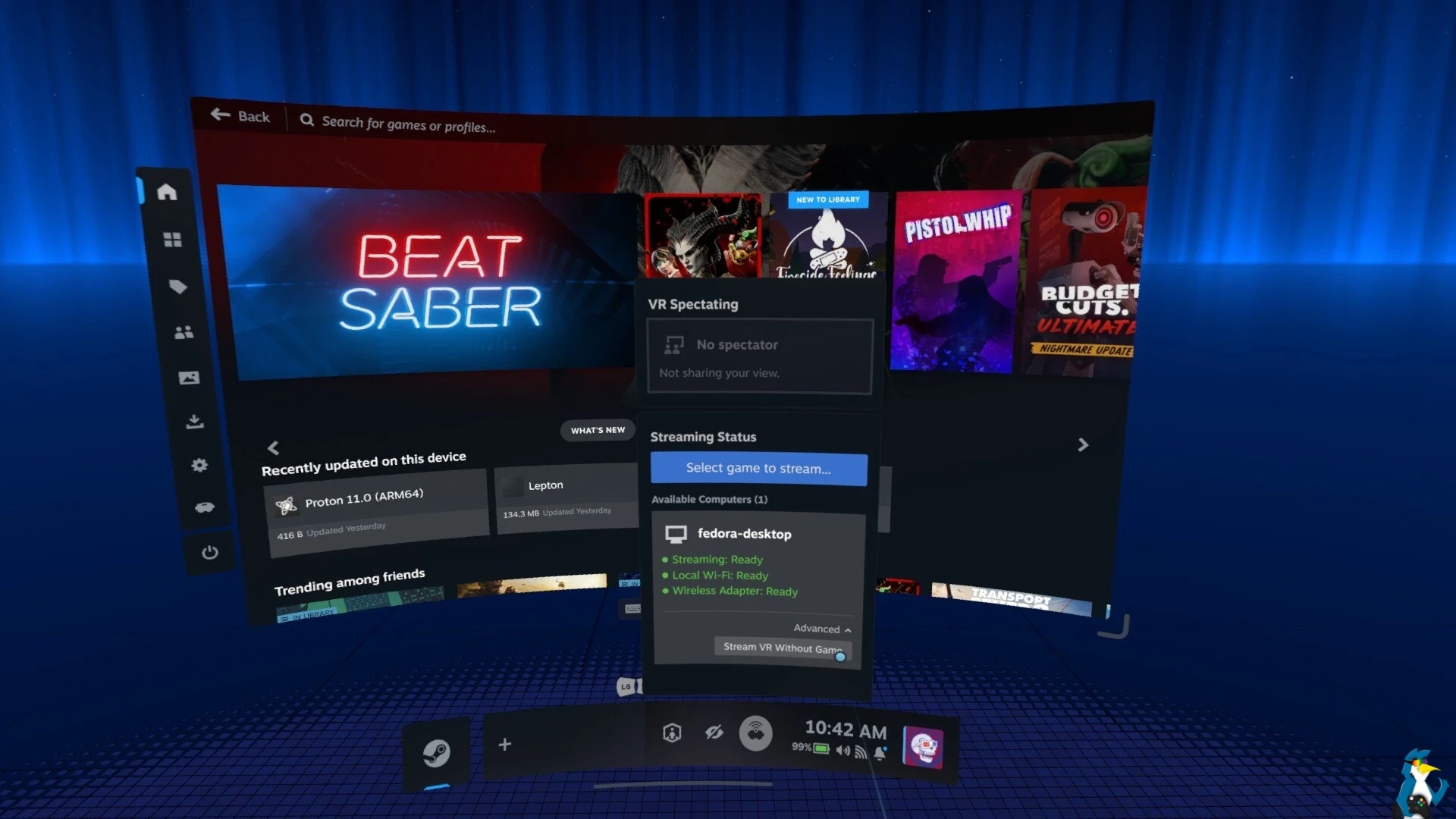Click the left carousel arrow
Image resolution: width=1456 pixels, height=819 pixels.
pos(273,447)
